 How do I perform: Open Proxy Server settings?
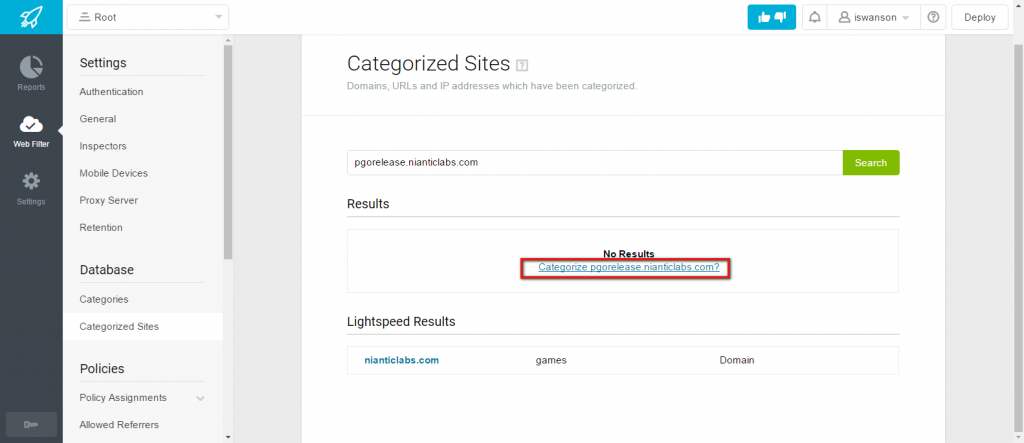108,200
